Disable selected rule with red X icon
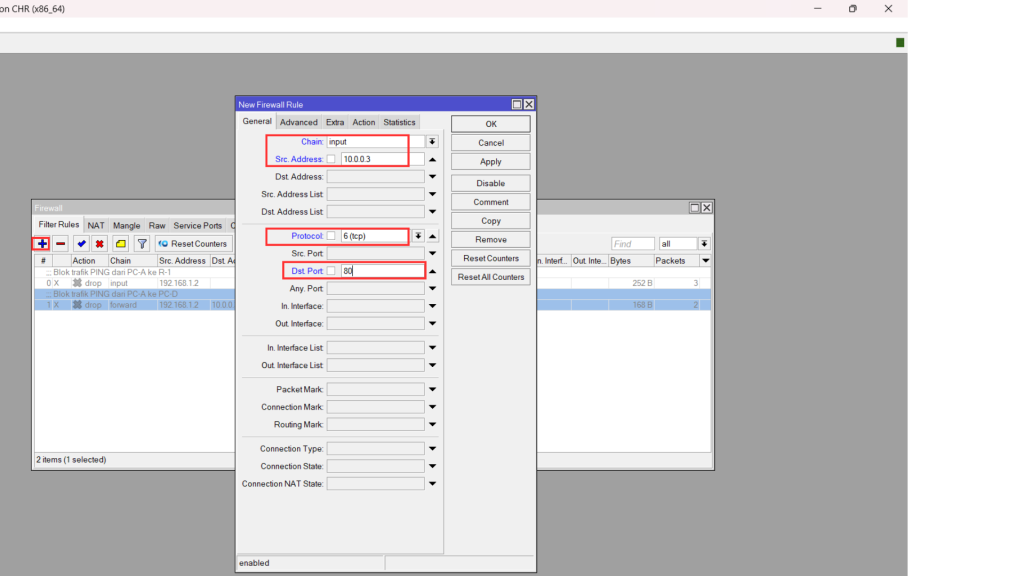The width and height of the screenshot is (1024, 576). pyautogui.click(x=100, y=244)
